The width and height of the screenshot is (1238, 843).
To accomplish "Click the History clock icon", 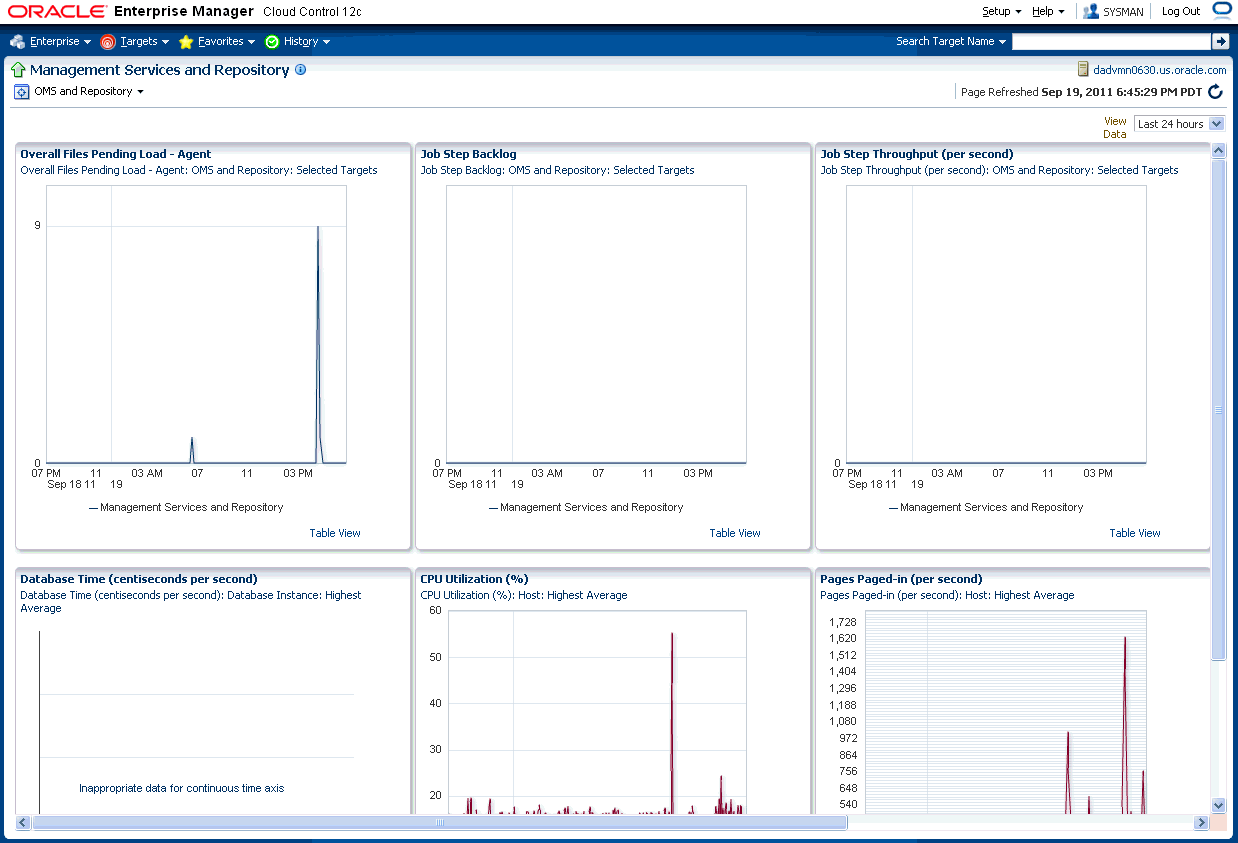I will (x=272, y=42).
